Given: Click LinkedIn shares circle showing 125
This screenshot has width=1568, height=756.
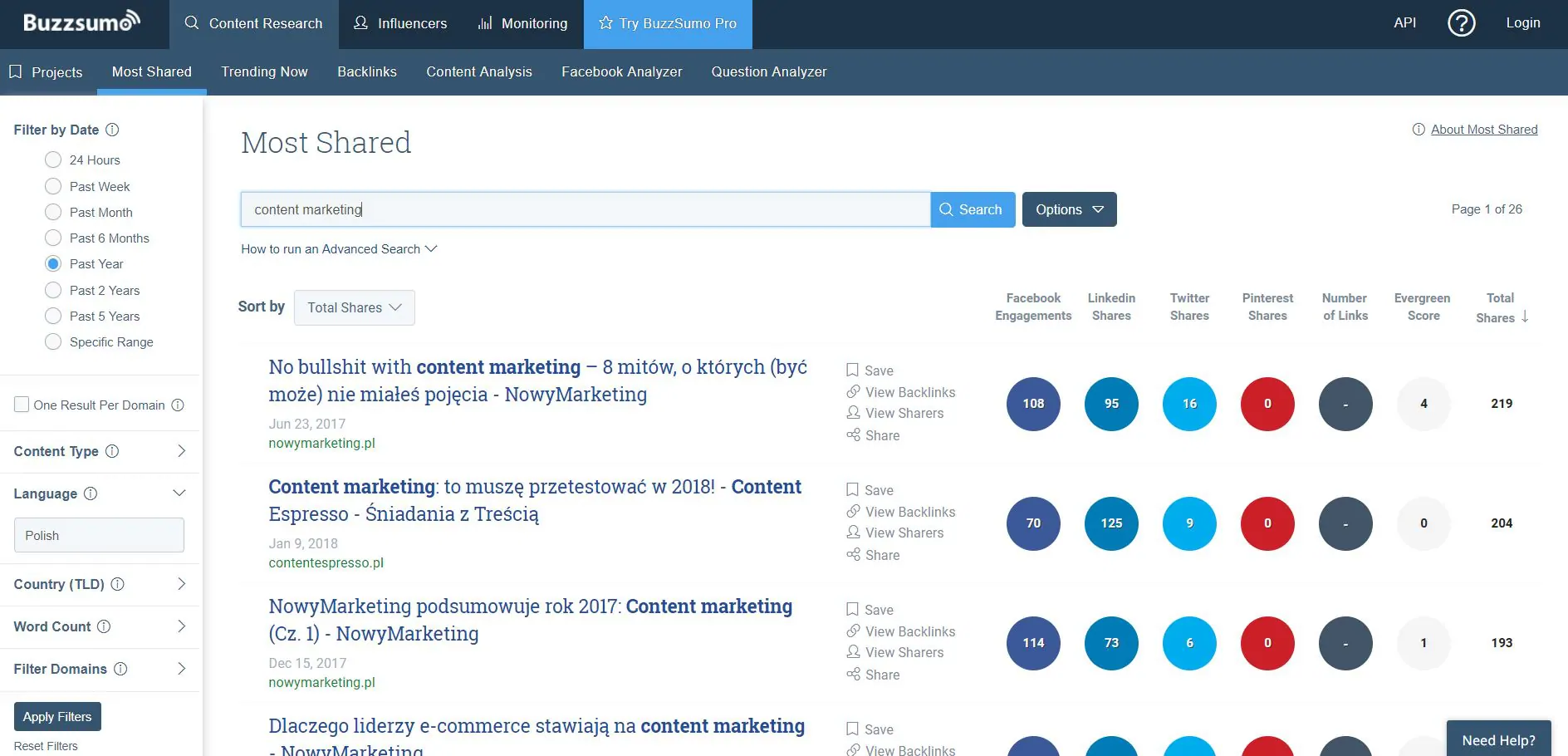Looking at the screenshot, I should pos(1111,523).
